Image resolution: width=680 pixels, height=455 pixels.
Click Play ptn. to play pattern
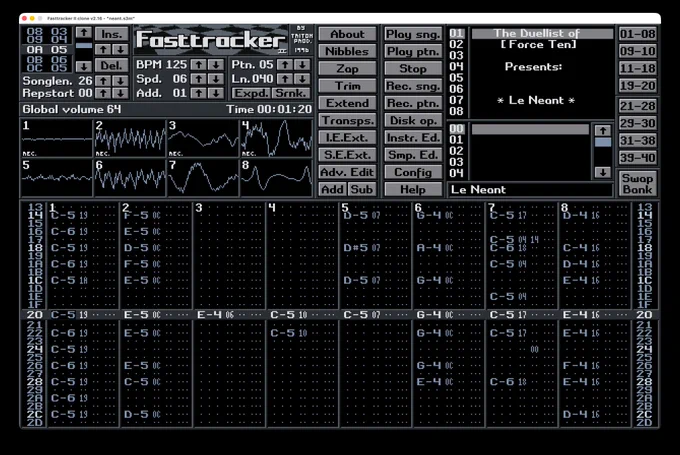tap(413, 51)
